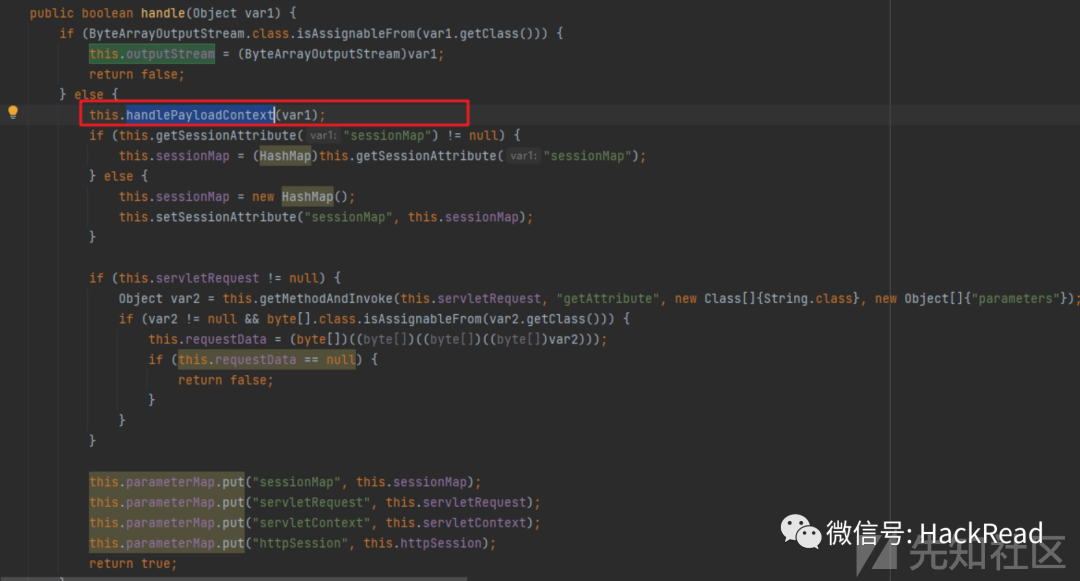This screenshot has height=581, width=1080.
Task: Click 'this.servletRequest != null' condition
Action: point(218,278)
